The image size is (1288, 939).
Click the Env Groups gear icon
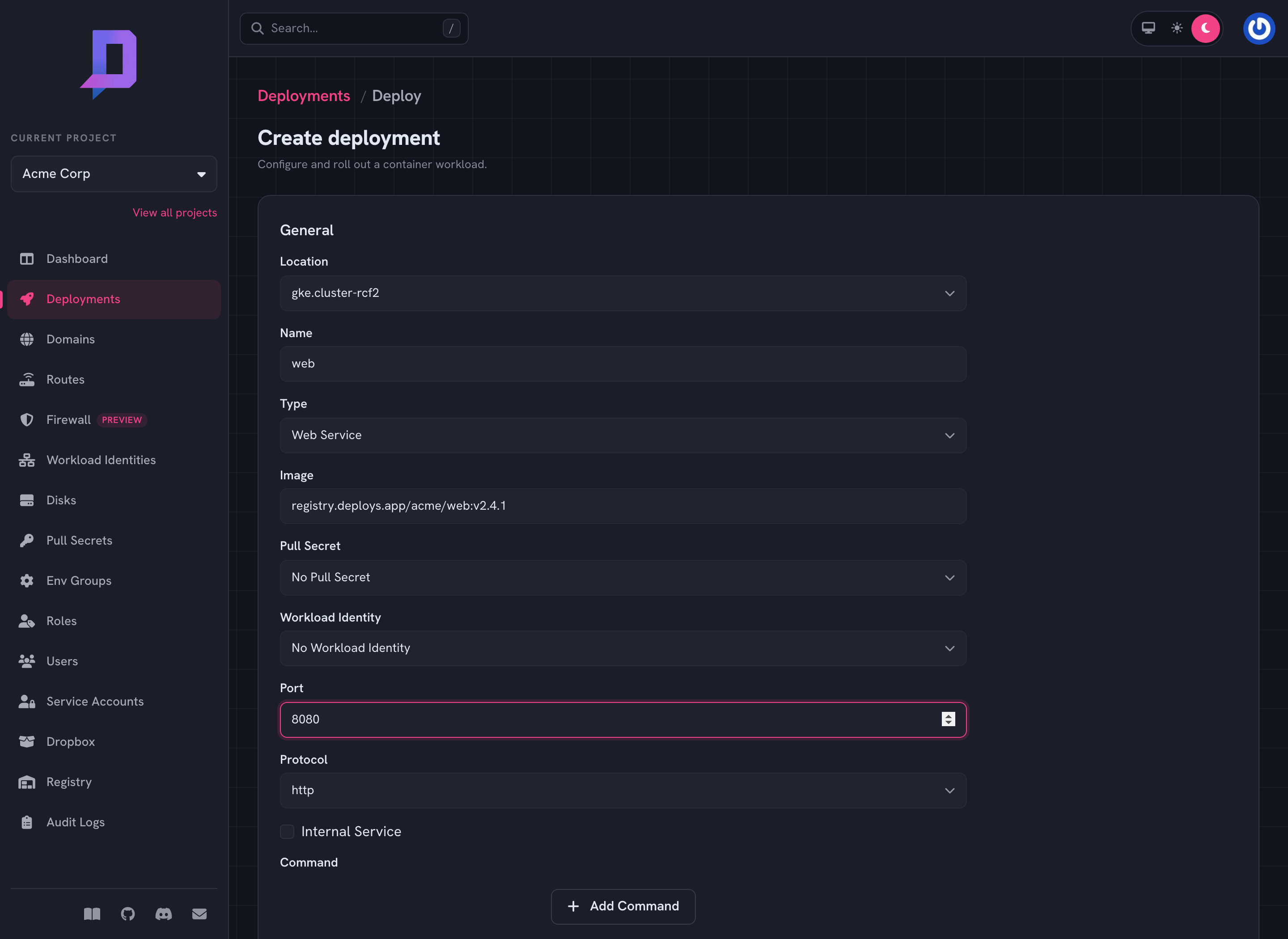27,581
